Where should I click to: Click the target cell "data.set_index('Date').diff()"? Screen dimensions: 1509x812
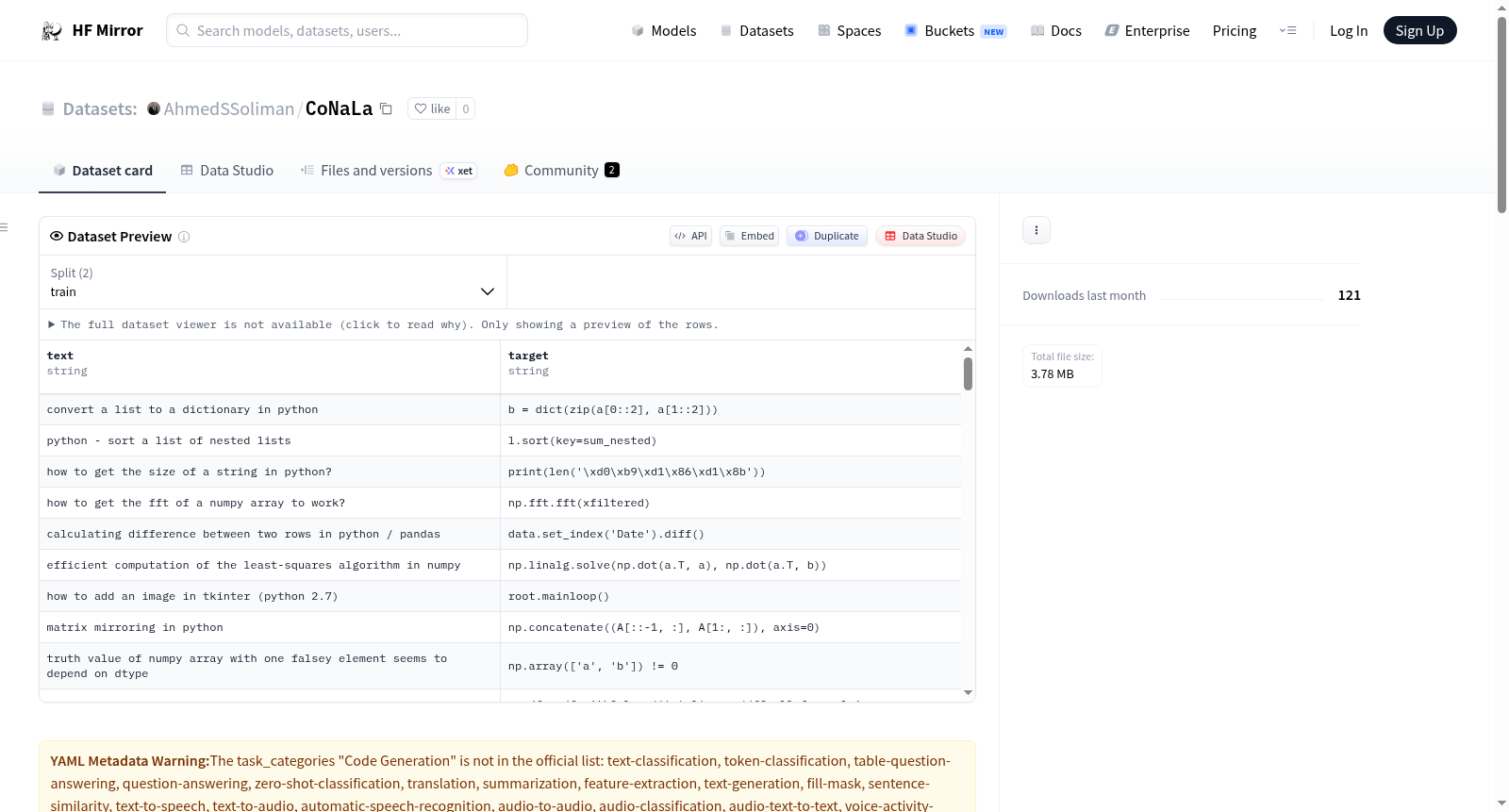pyautogui.click(x=731, y=534)
